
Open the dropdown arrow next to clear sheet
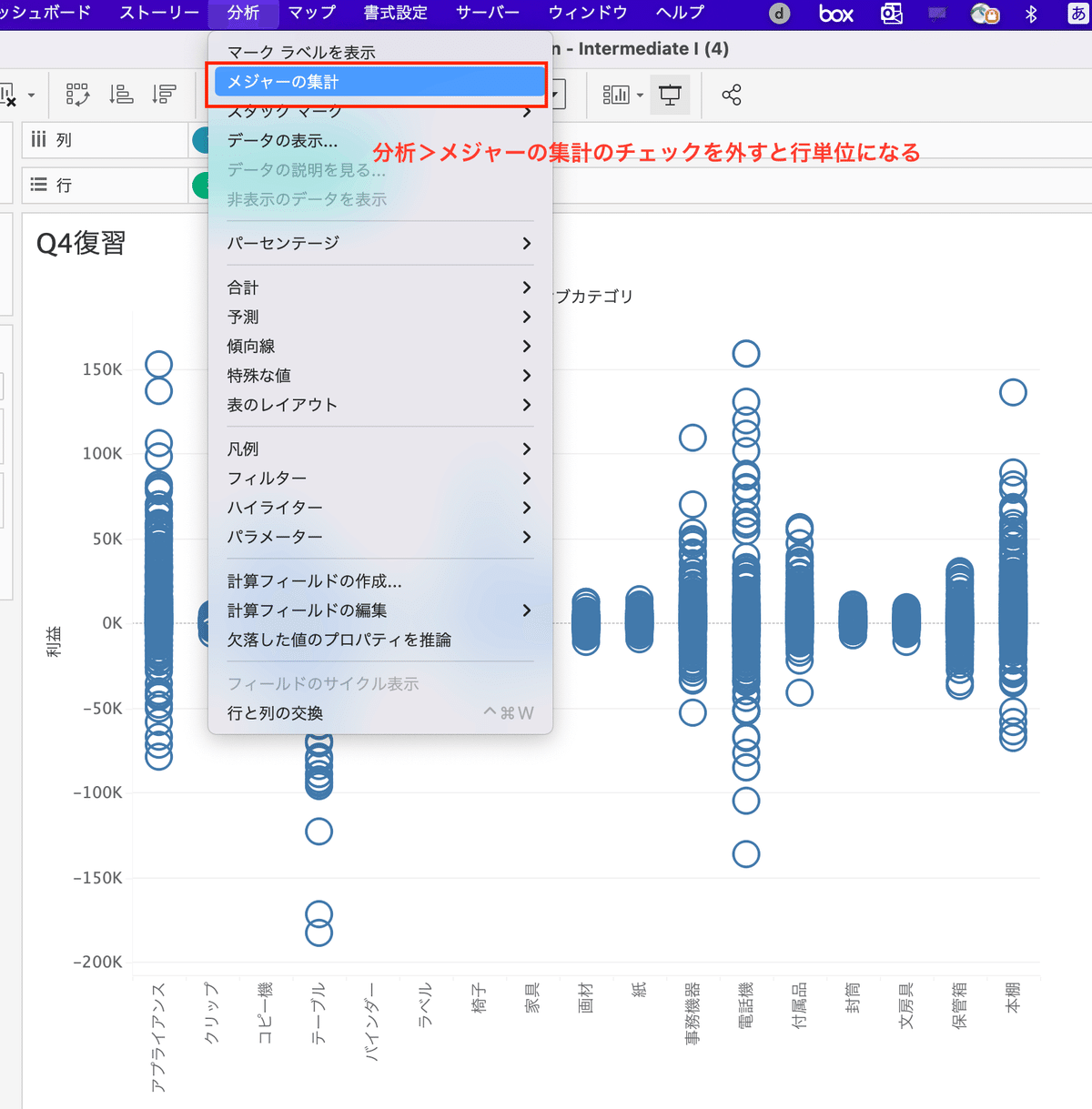coord(32,94)
